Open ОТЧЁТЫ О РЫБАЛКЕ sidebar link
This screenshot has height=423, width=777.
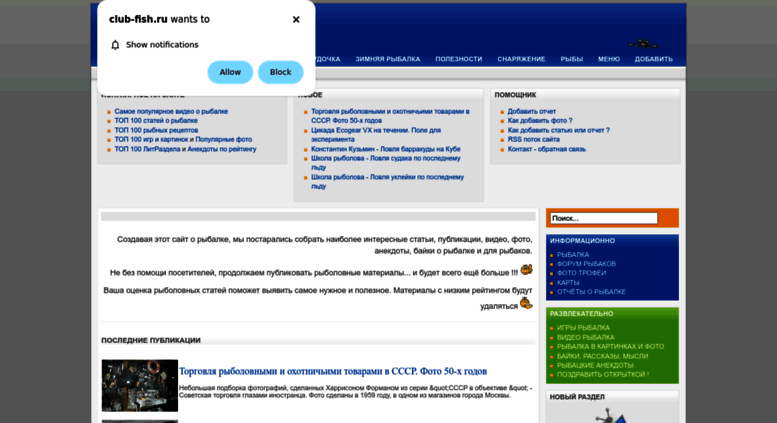(x=591, y=292)
